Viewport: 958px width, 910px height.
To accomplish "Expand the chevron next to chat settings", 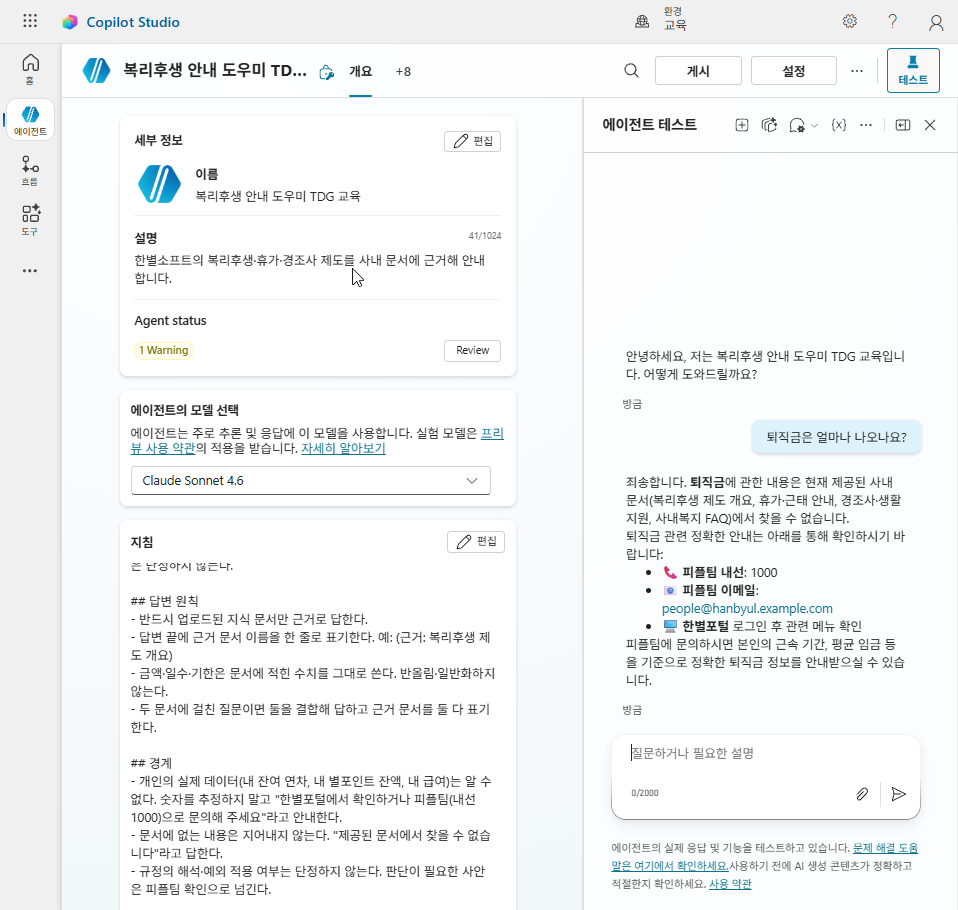I will pos(814,126).
